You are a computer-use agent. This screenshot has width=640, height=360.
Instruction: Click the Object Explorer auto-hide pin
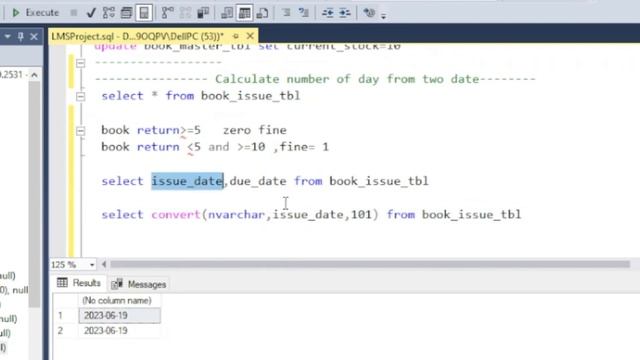click(x=20, y=37)
